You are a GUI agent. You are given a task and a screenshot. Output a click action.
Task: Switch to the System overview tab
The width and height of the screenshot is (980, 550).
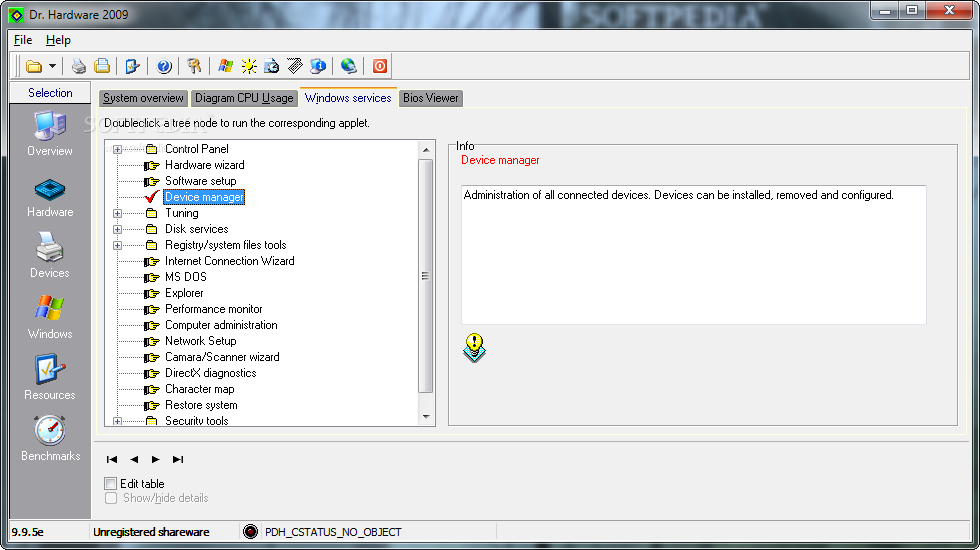tap(143, 98)
